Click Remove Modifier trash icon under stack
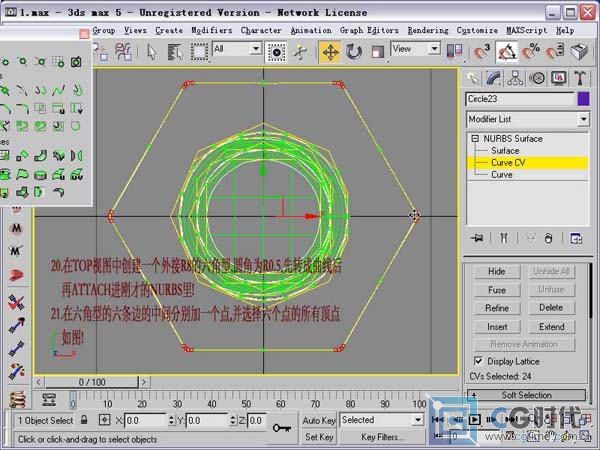The height and width of the screenshot is (450, 600). click(x=548, y=238)
